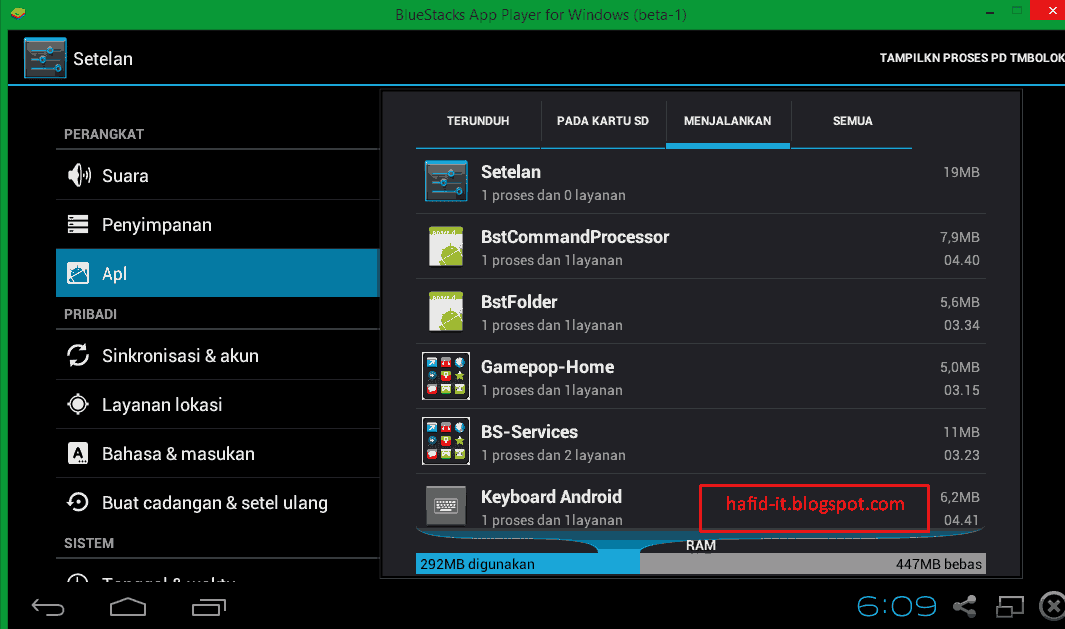Viewport: 1065px width, 629px height.
Task: Click the BstFolder Android icon
Action: click(x=446, y=311)
